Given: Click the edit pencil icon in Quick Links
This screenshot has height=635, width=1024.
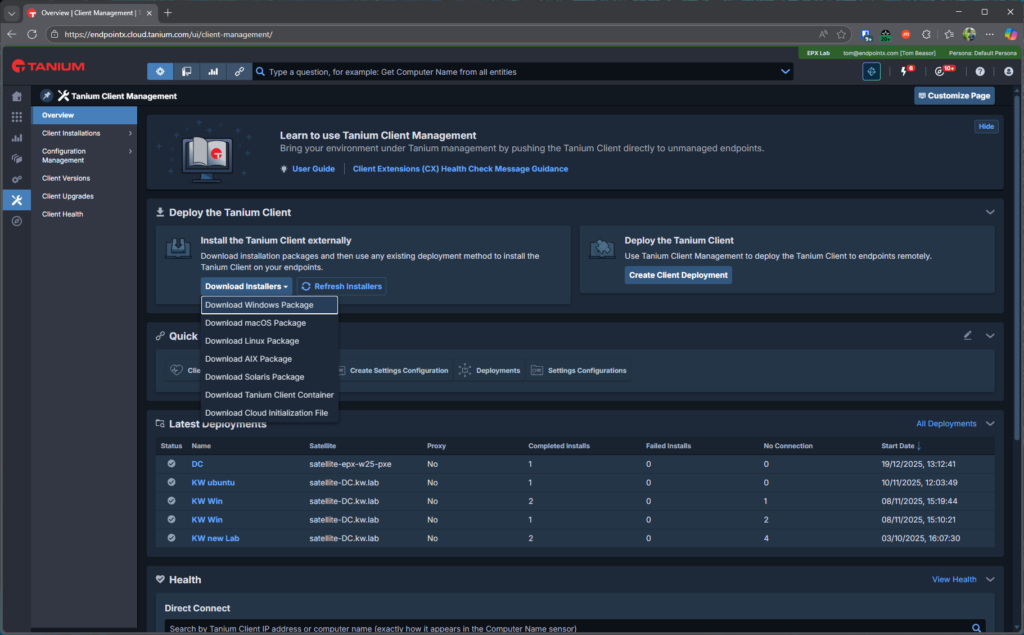Looking at the screenshot, I should [967, 336].
